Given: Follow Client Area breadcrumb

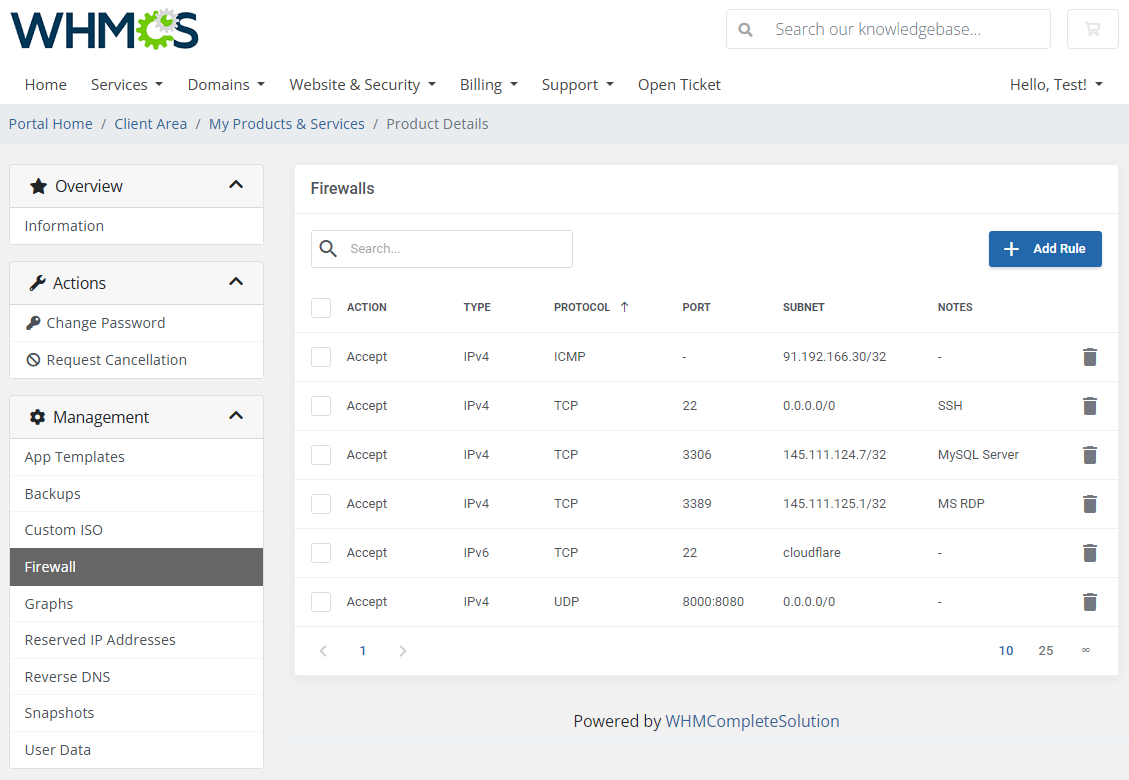Looking at the screenshot, I should (150, 124).
